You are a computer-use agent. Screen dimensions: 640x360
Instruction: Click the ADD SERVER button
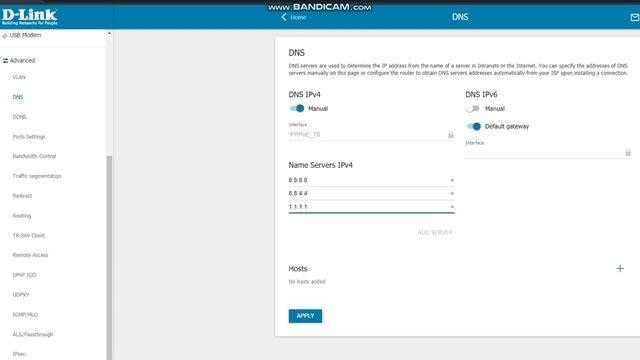[x=435, y=233]
